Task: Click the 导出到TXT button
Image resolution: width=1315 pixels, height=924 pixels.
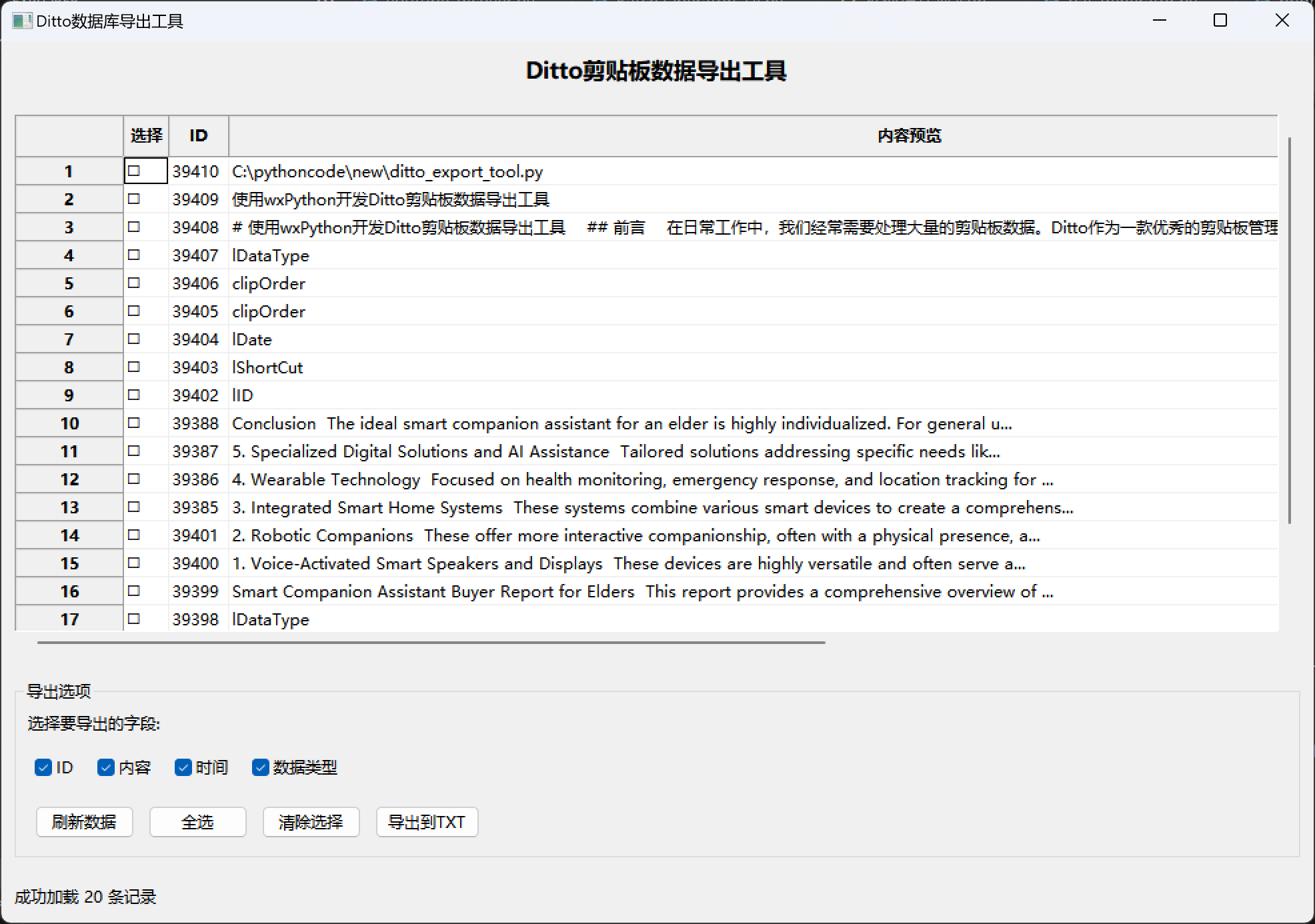Action: (x=427, y=822)
